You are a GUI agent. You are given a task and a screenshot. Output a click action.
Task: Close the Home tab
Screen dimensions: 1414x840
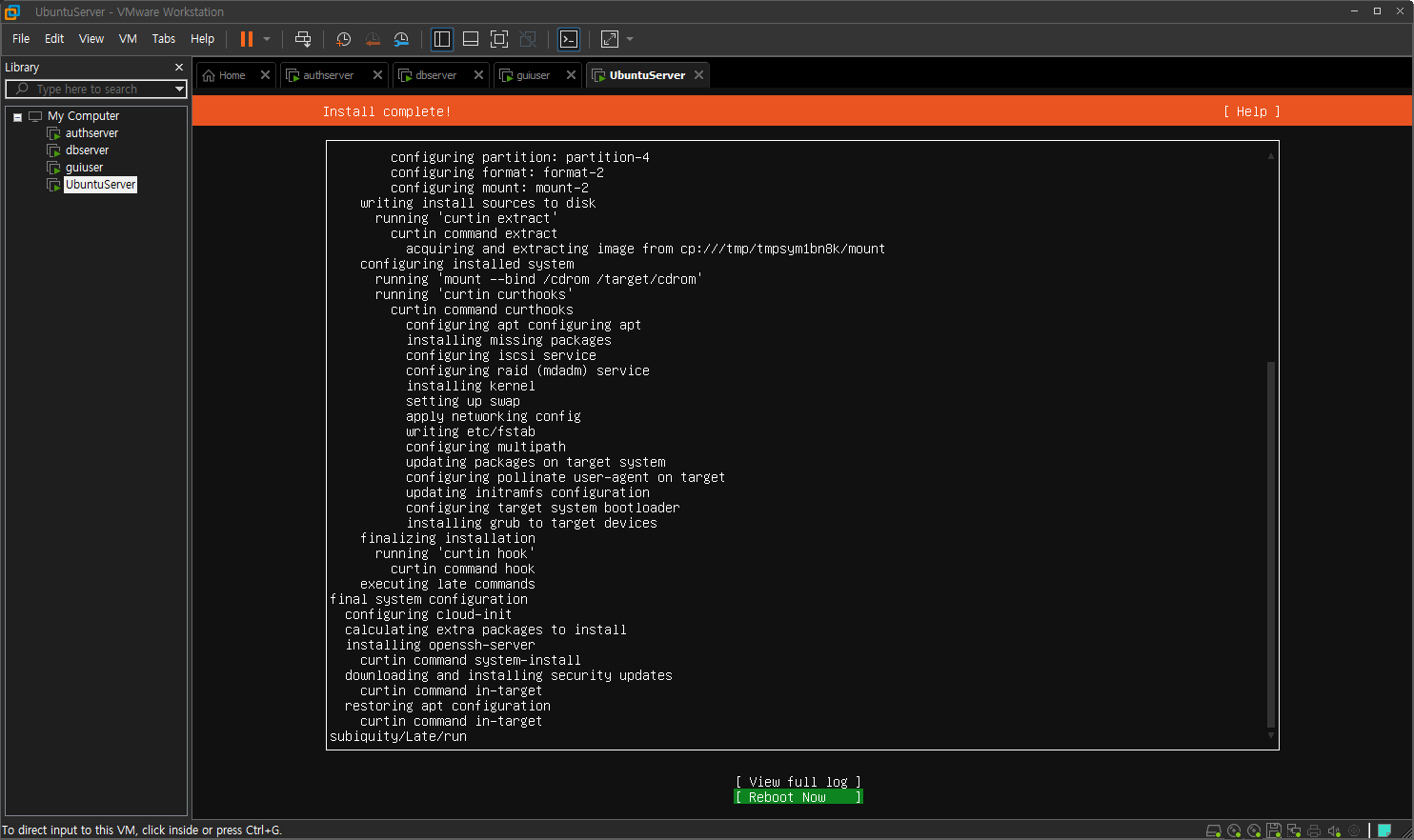pyautogui.click(x=265, y=75)
